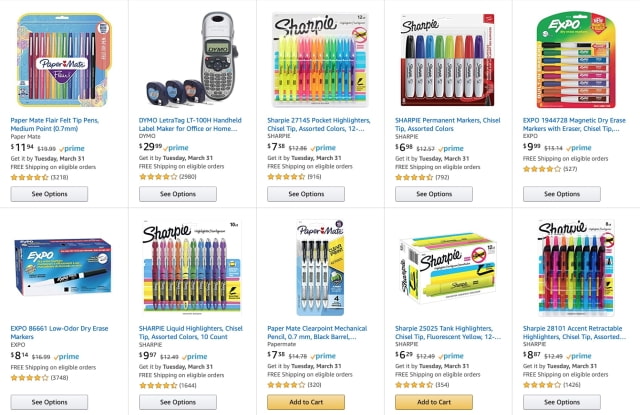Screen dimensions: 640x415
Task: Click the star rating for Paper Mate Flair pens
Action: click(29, 177)
